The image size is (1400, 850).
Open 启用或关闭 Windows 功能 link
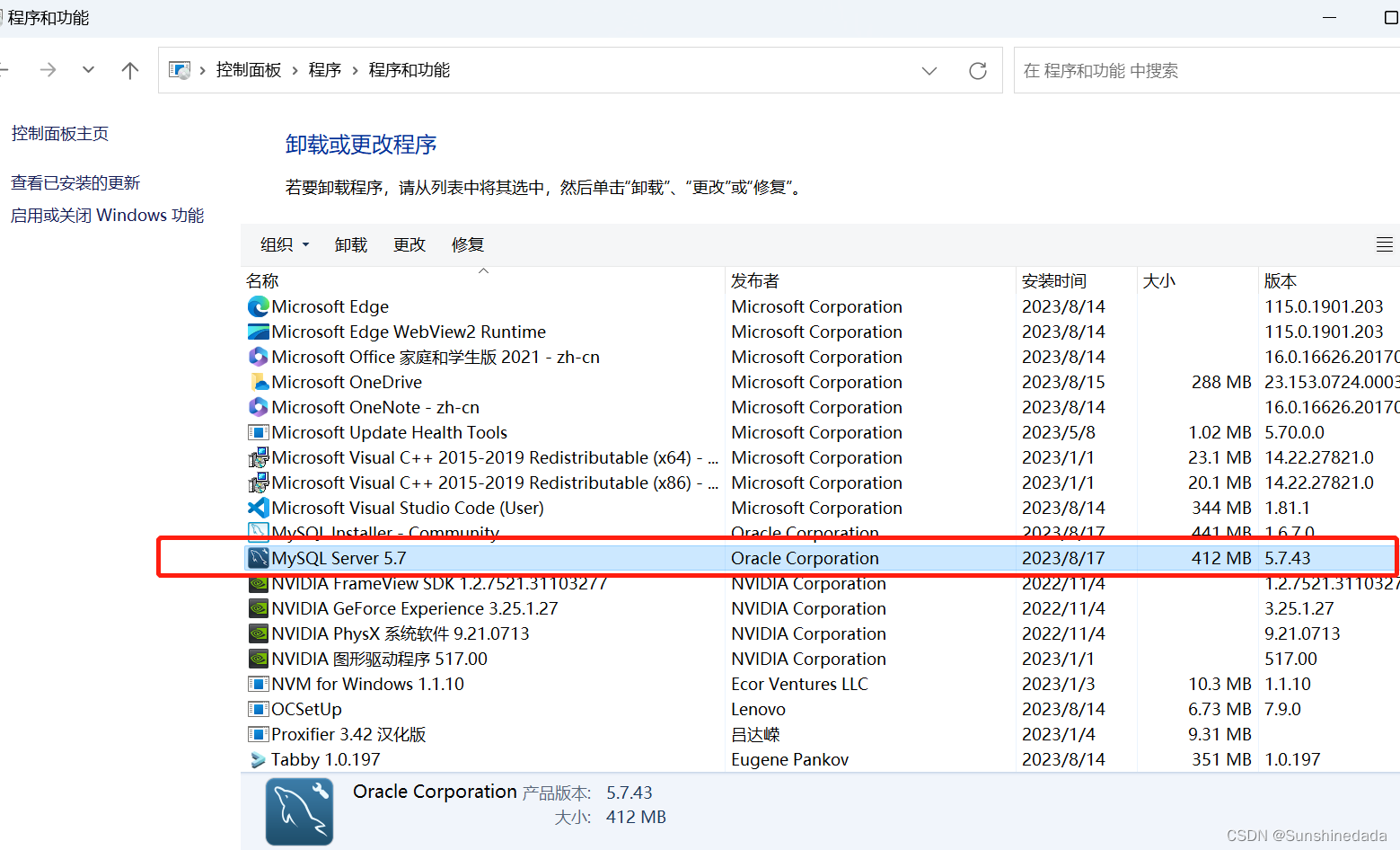click(108, 216)
